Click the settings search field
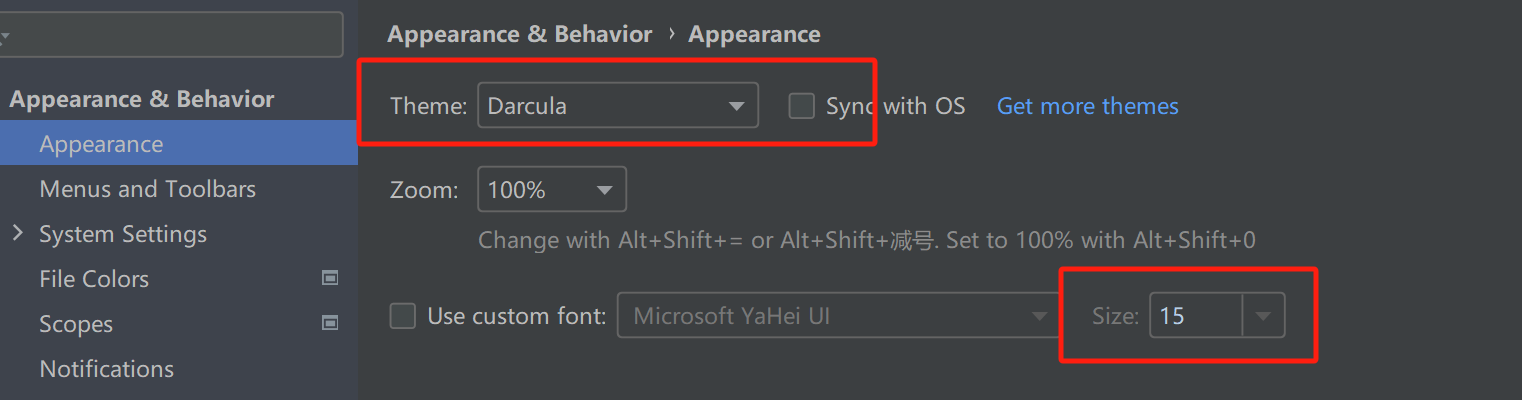 pos(175,35)
